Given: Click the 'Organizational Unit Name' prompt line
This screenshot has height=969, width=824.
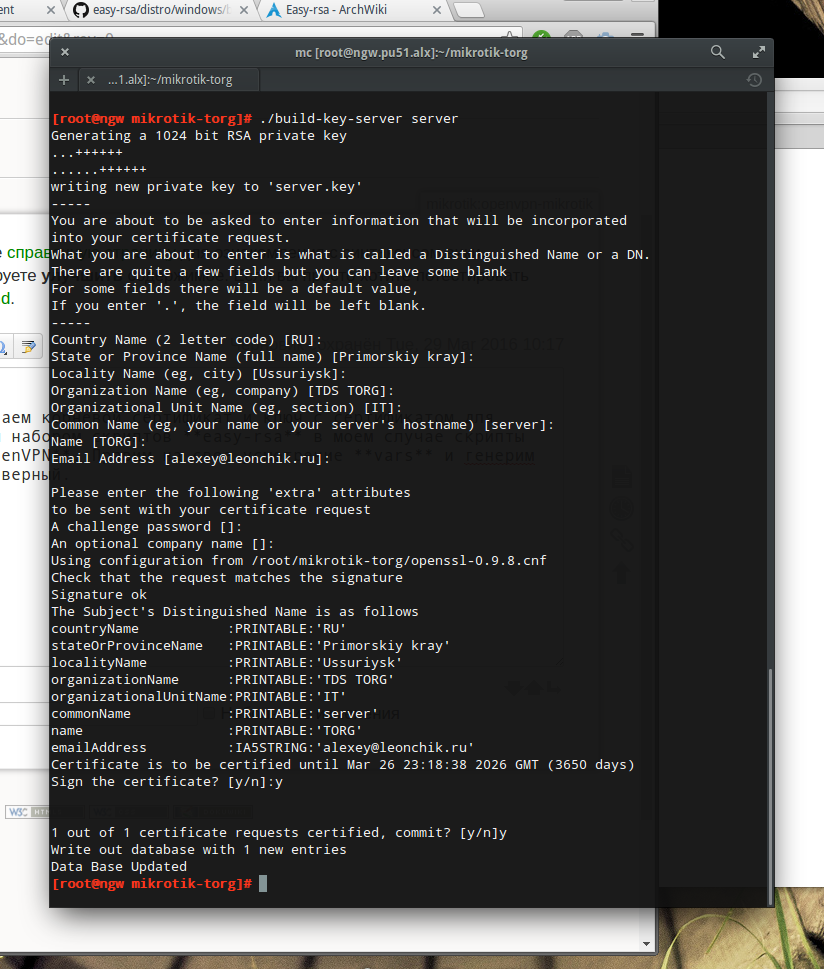Looking at the screenshot, I should pyautogui.click(x=226, y=408).
